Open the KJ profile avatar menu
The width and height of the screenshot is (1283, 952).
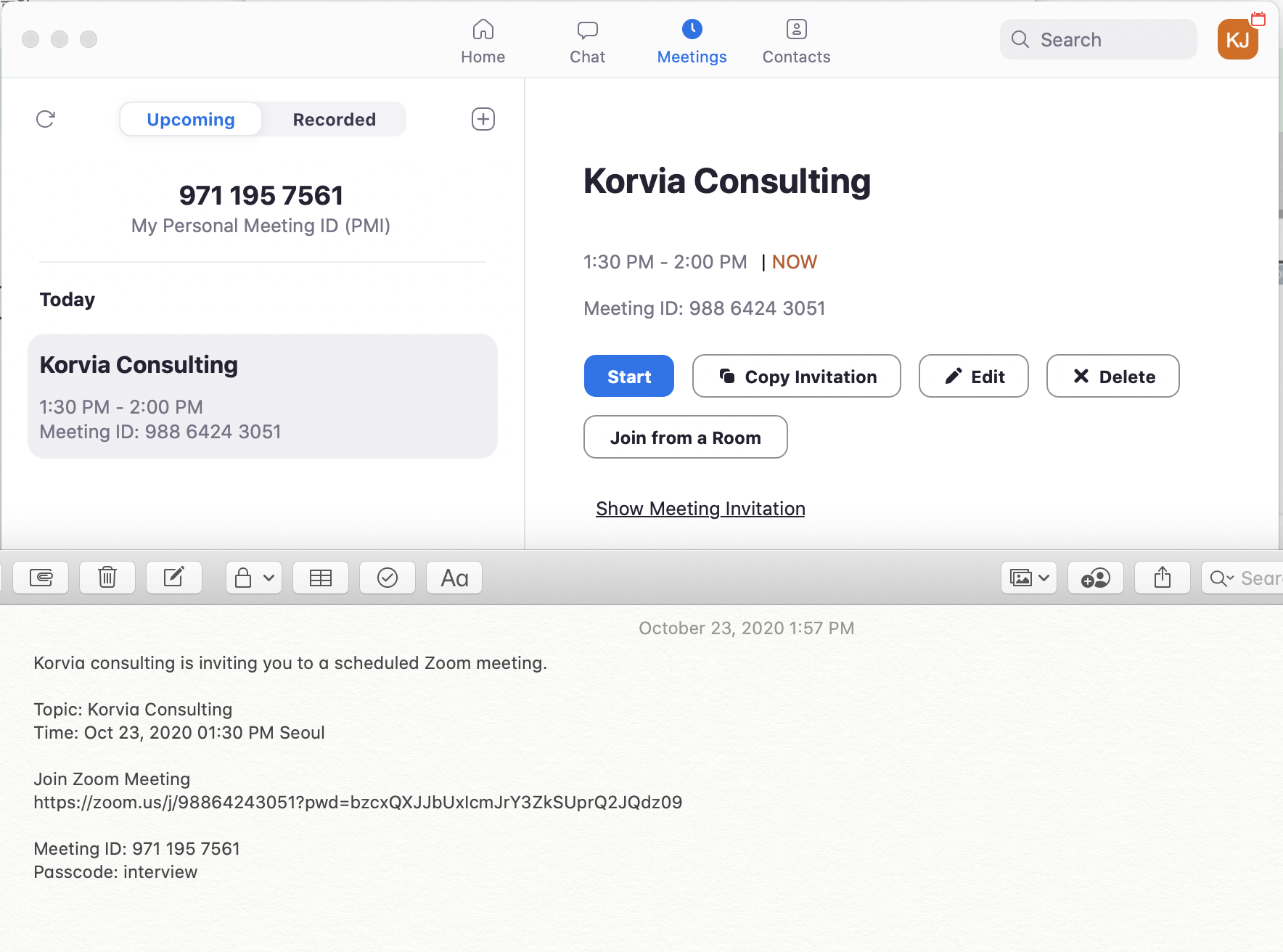pyautogui.click(x=1238, y=39)
